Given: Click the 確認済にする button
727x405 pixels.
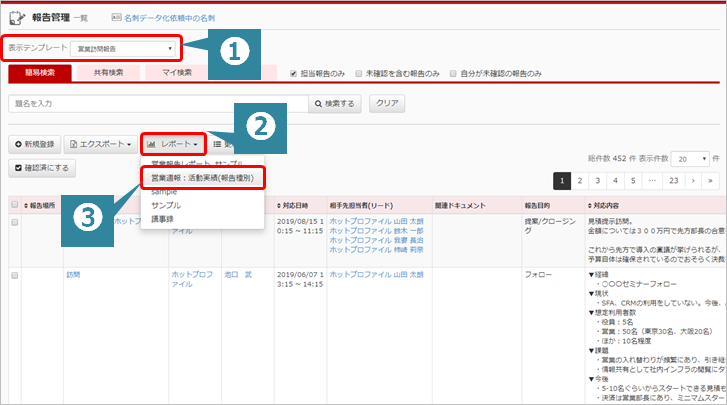Looking at the screenshot, I should pyautogui.click(x=41, y=167).
